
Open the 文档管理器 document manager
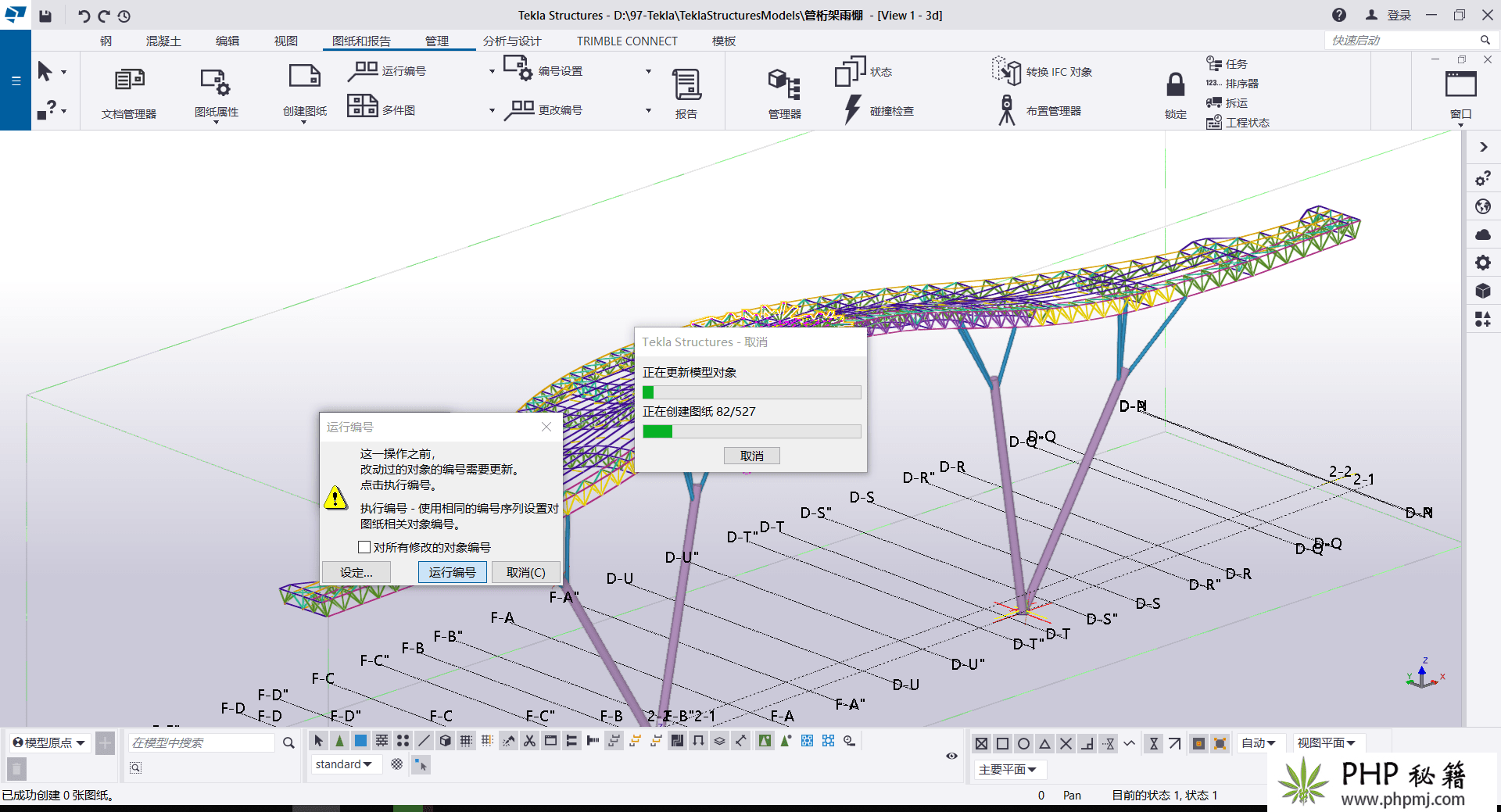(129, 92)
